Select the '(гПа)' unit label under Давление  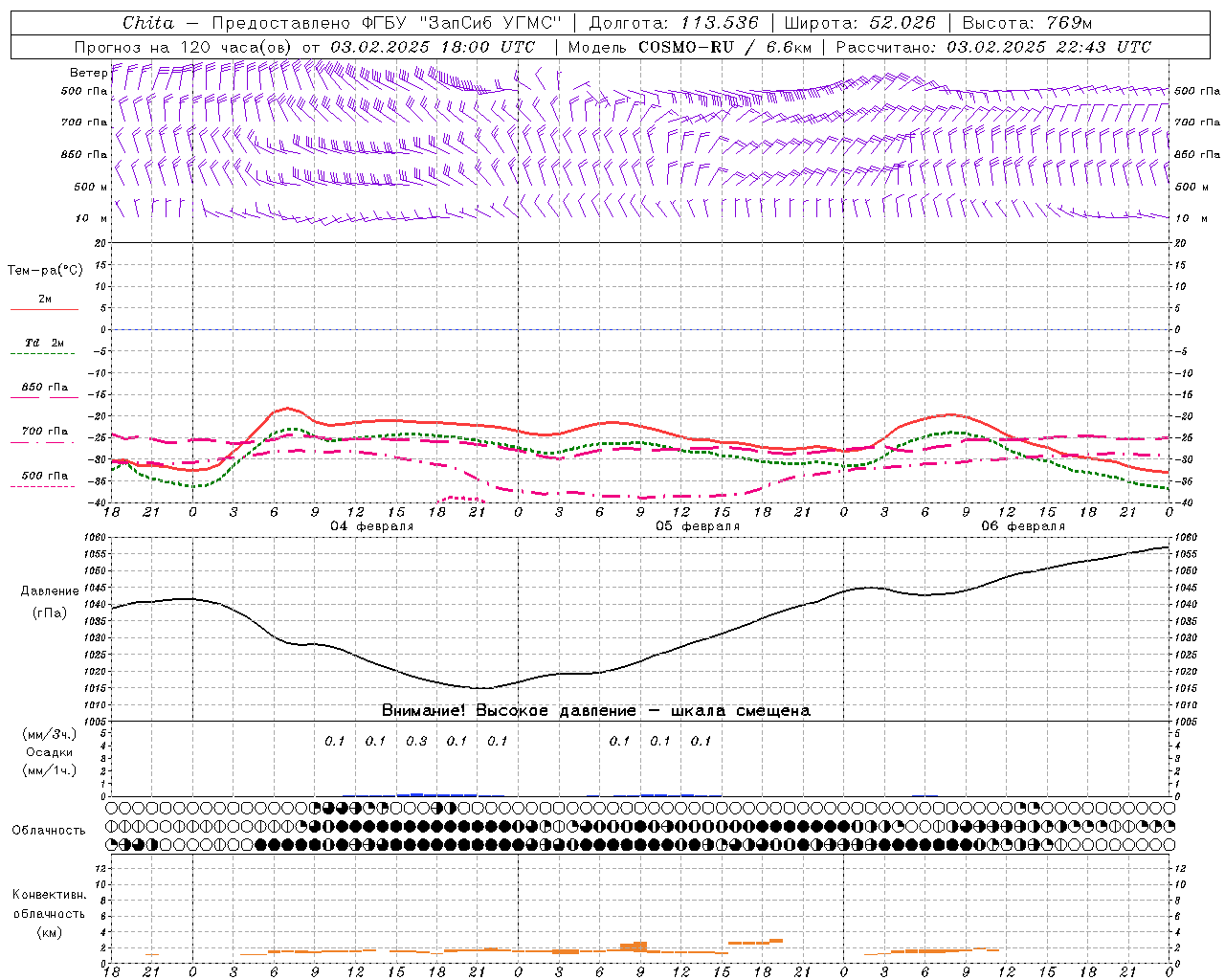pyautogui.click(x=50, y=612)
